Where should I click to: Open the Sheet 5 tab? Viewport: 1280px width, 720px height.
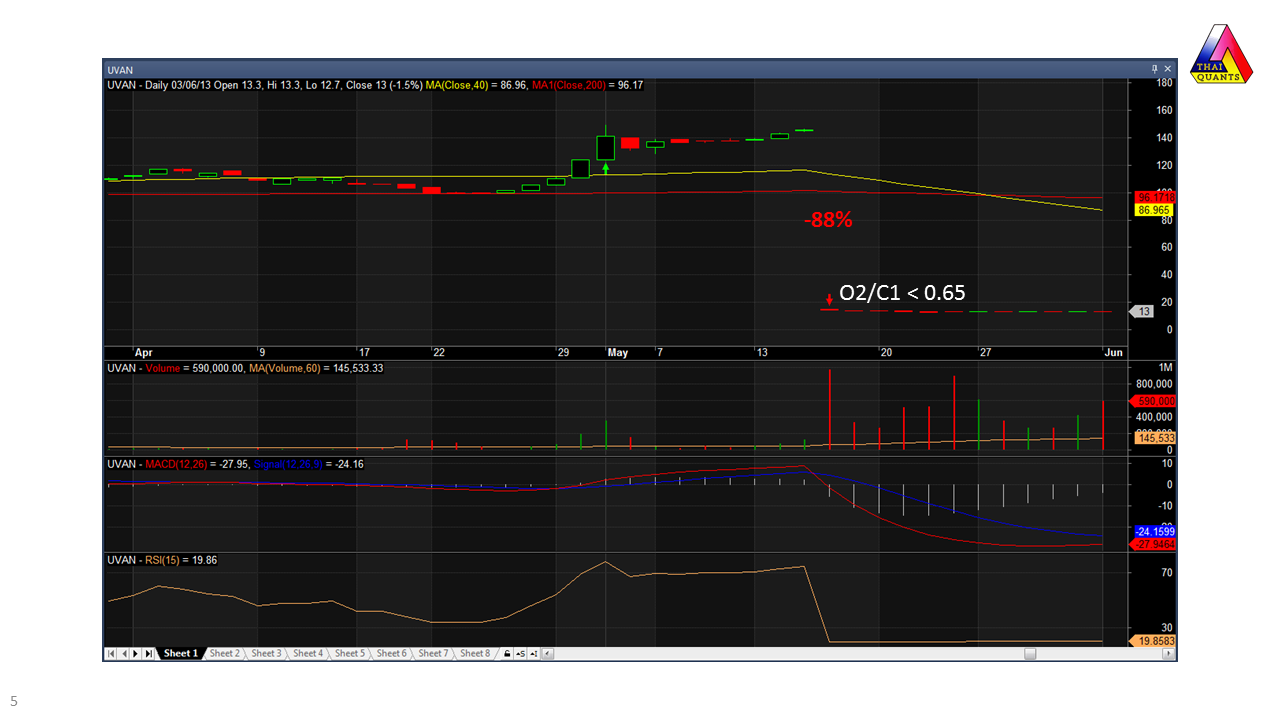(349, 654)
